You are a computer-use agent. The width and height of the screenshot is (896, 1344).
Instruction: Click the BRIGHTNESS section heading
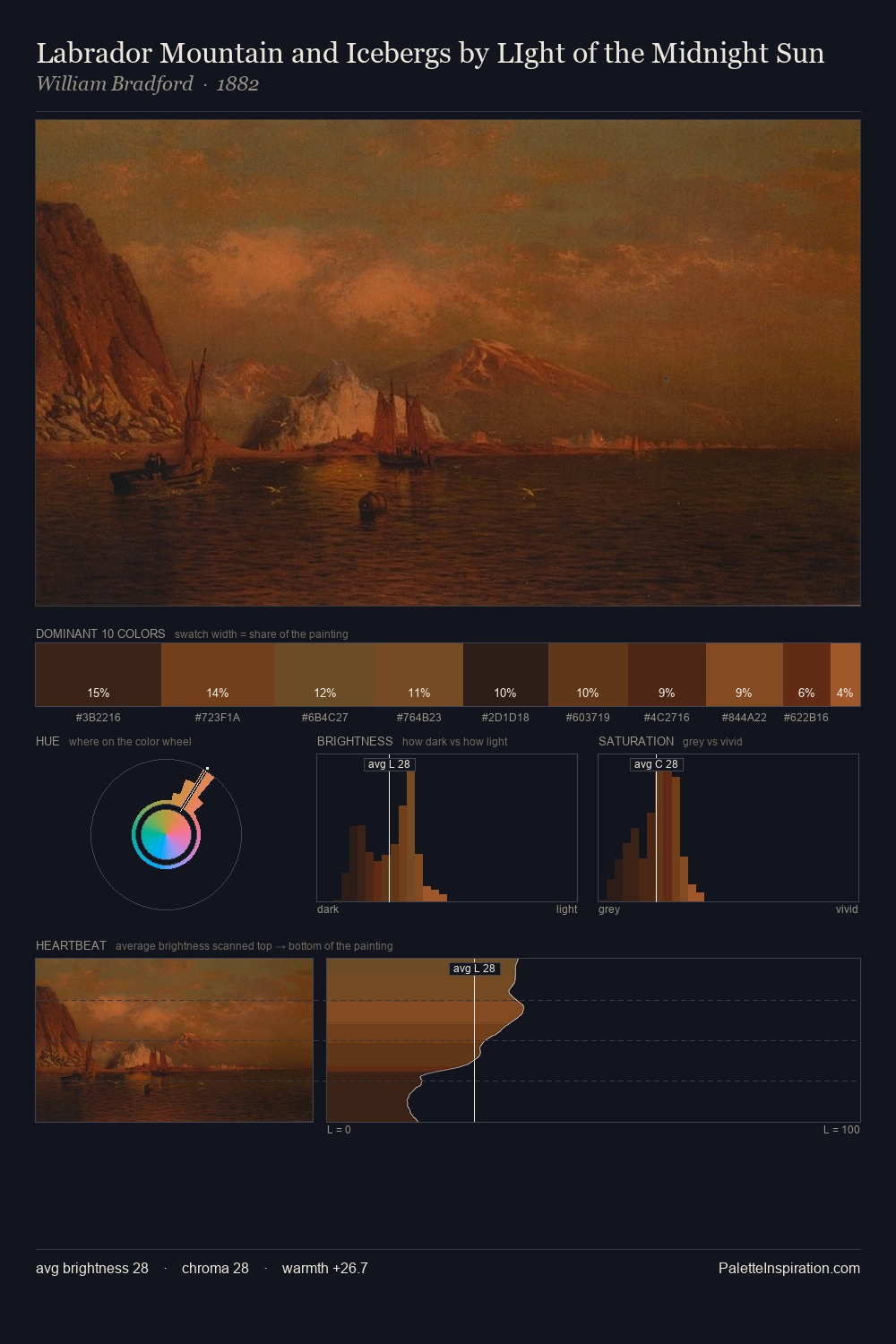tap(355, 741)
